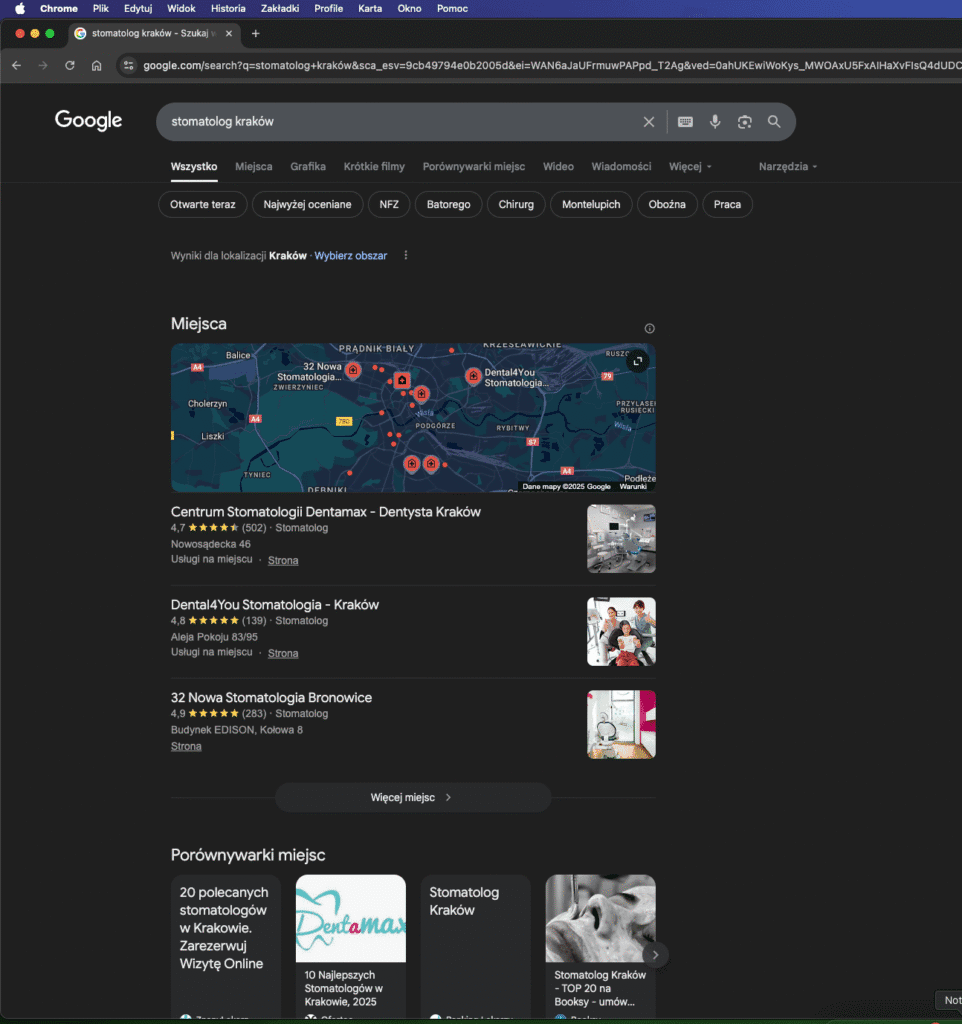Switch to the Miejsca tab
Viewport: 962px width, 1024px height.
(253, 167)
